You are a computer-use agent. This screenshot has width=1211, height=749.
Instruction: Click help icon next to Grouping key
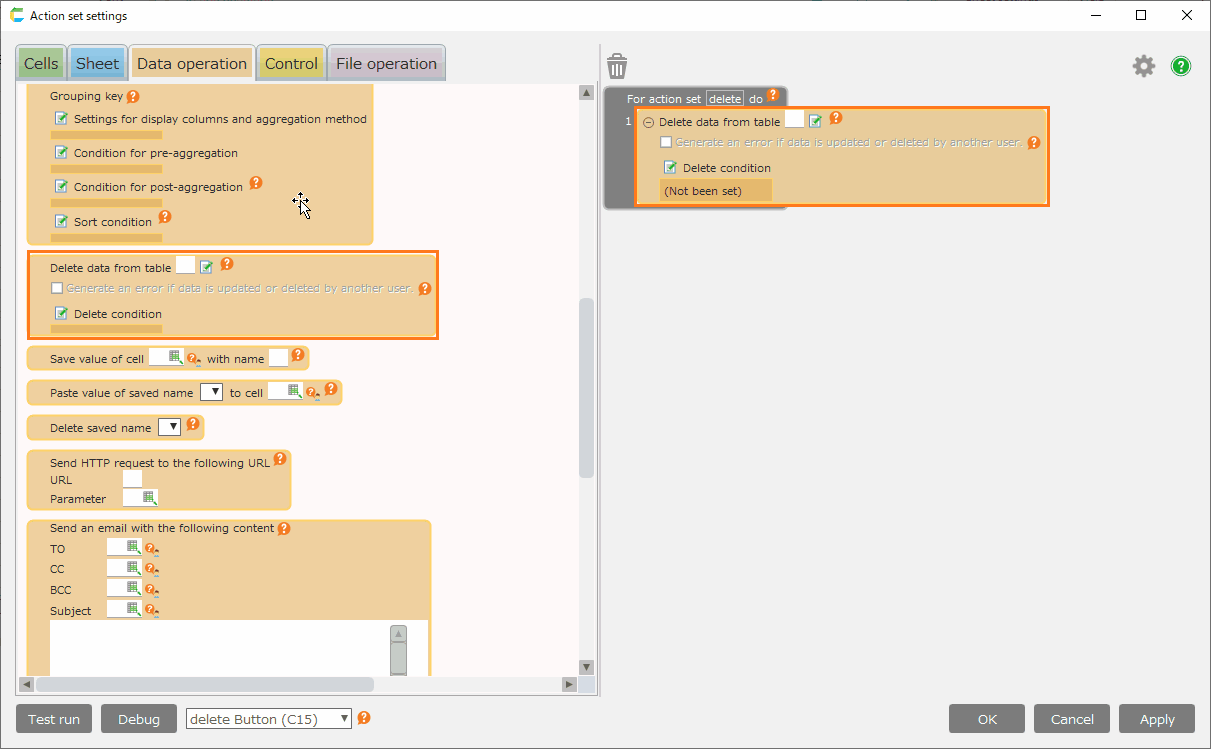tap(133, 97)
